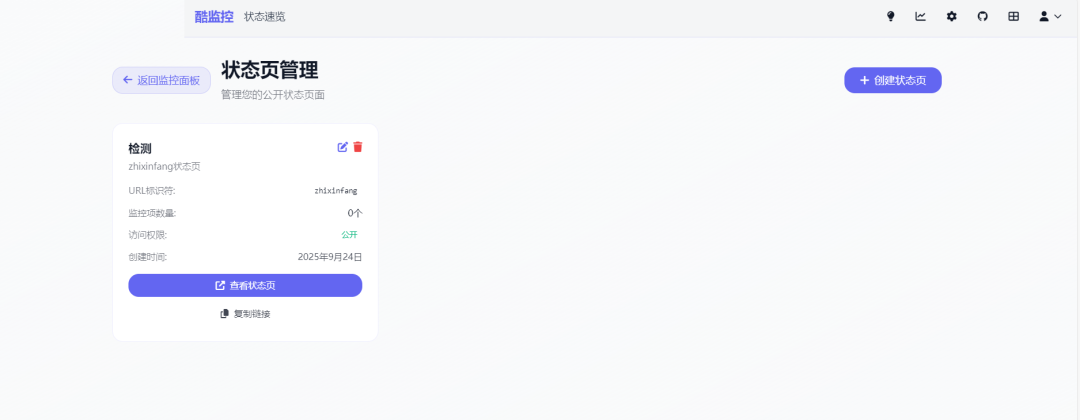Delete the 检测 status page
Screen dimensions: 1080x420
tap(358, 147)
